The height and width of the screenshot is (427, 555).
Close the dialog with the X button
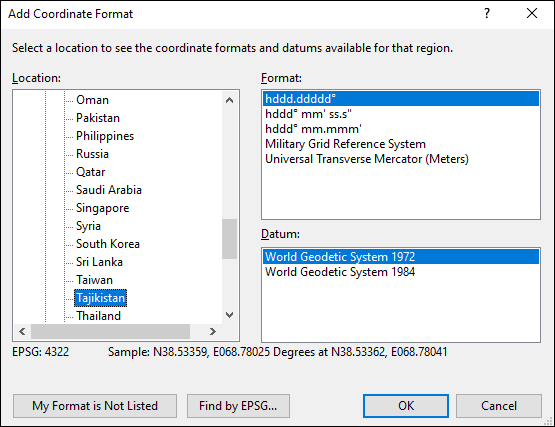click(x=532, y=13)
